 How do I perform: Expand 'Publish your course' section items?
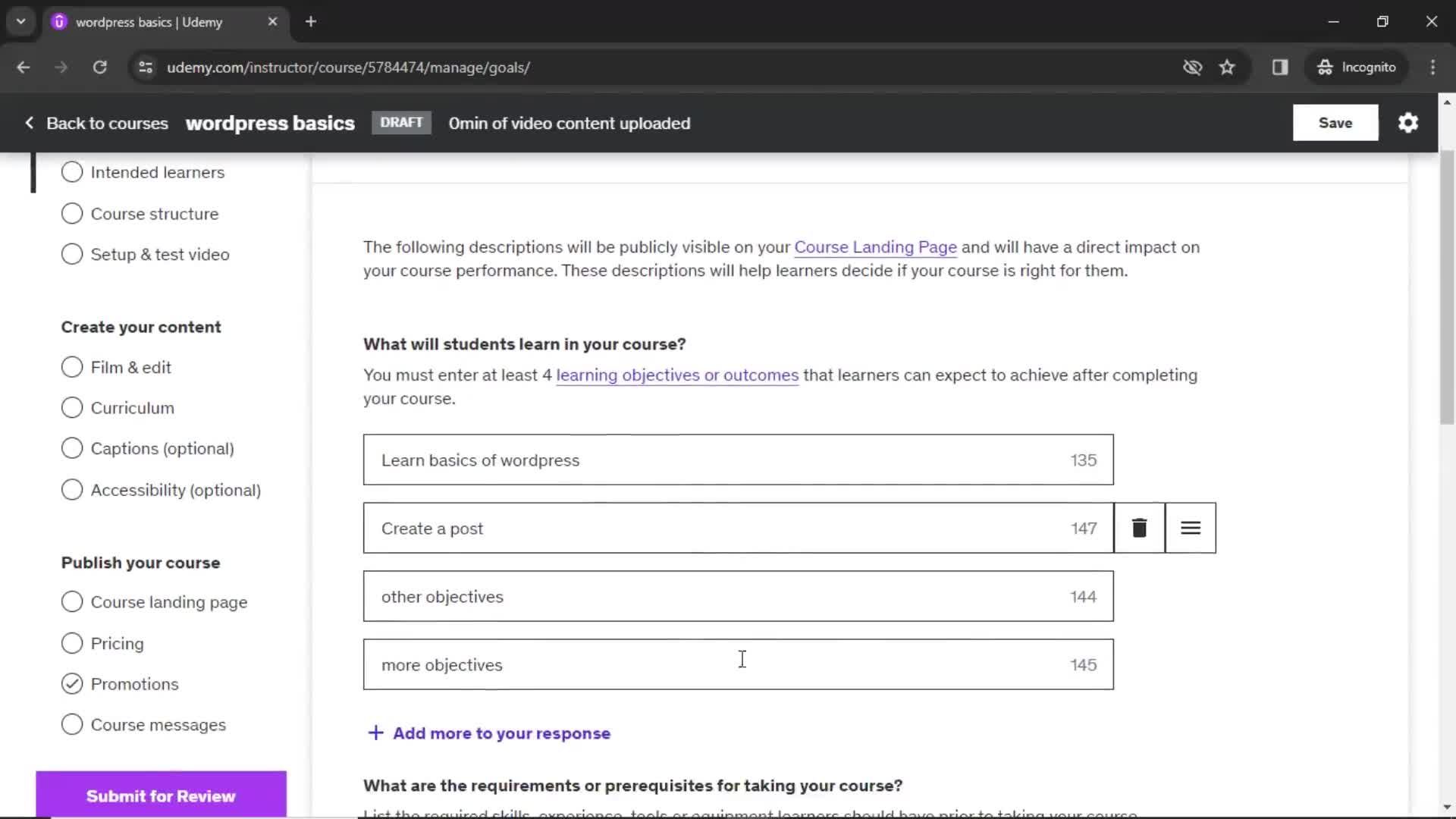pyautogui.click(x=139, y=562)
